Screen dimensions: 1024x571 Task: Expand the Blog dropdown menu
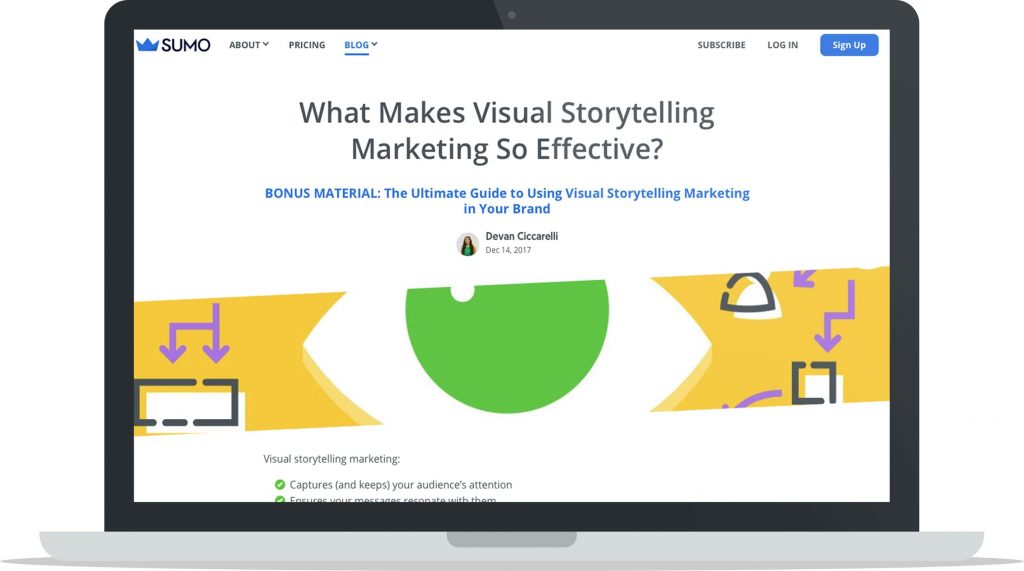point(360,45)
